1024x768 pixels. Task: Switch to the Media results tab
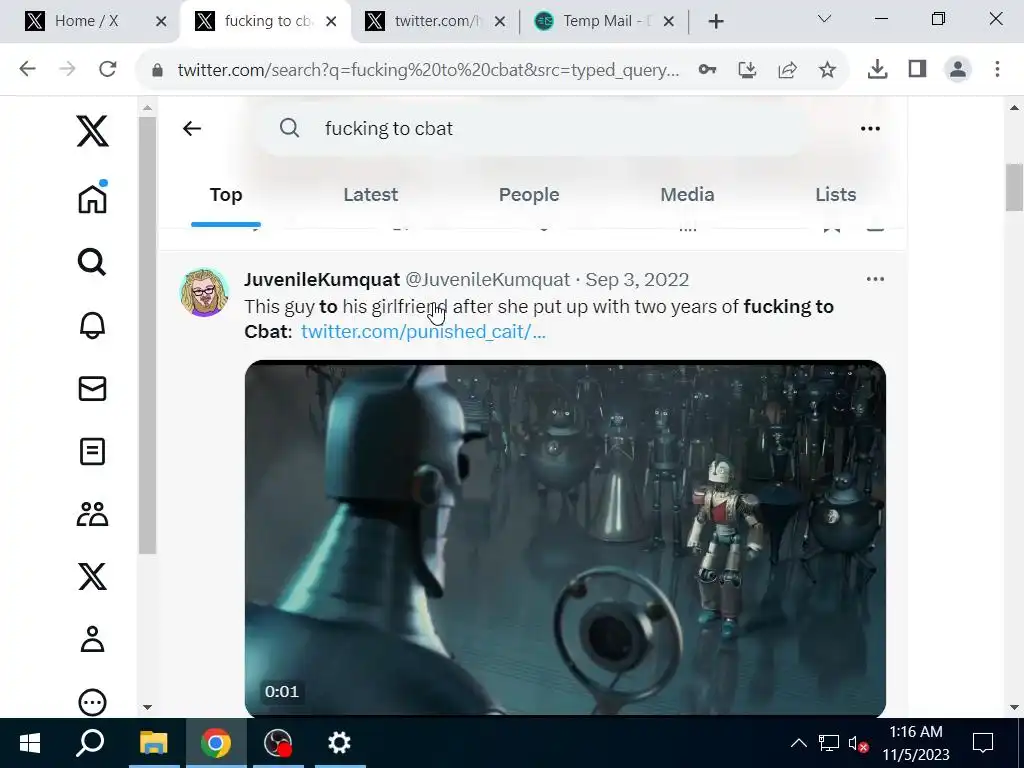point(687,195)
